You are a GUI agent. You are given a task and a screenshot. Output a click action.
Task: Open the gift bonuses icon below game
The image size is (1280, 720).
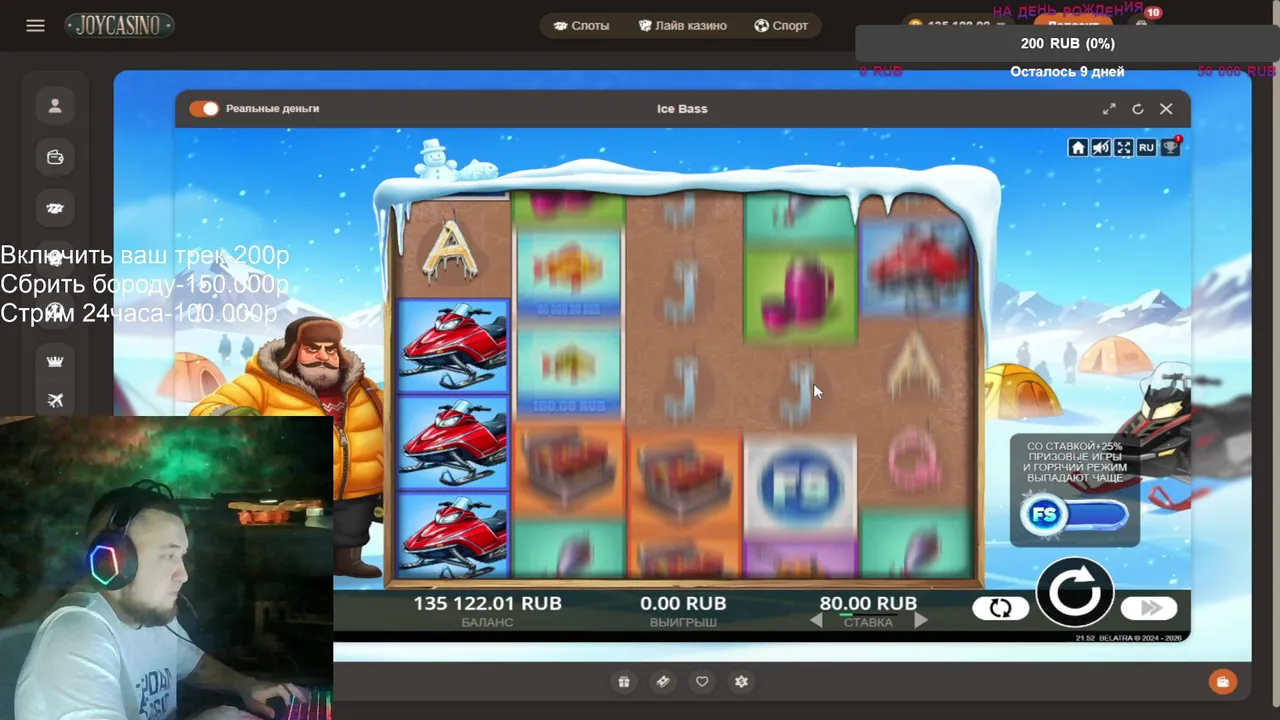pos(624,682)
